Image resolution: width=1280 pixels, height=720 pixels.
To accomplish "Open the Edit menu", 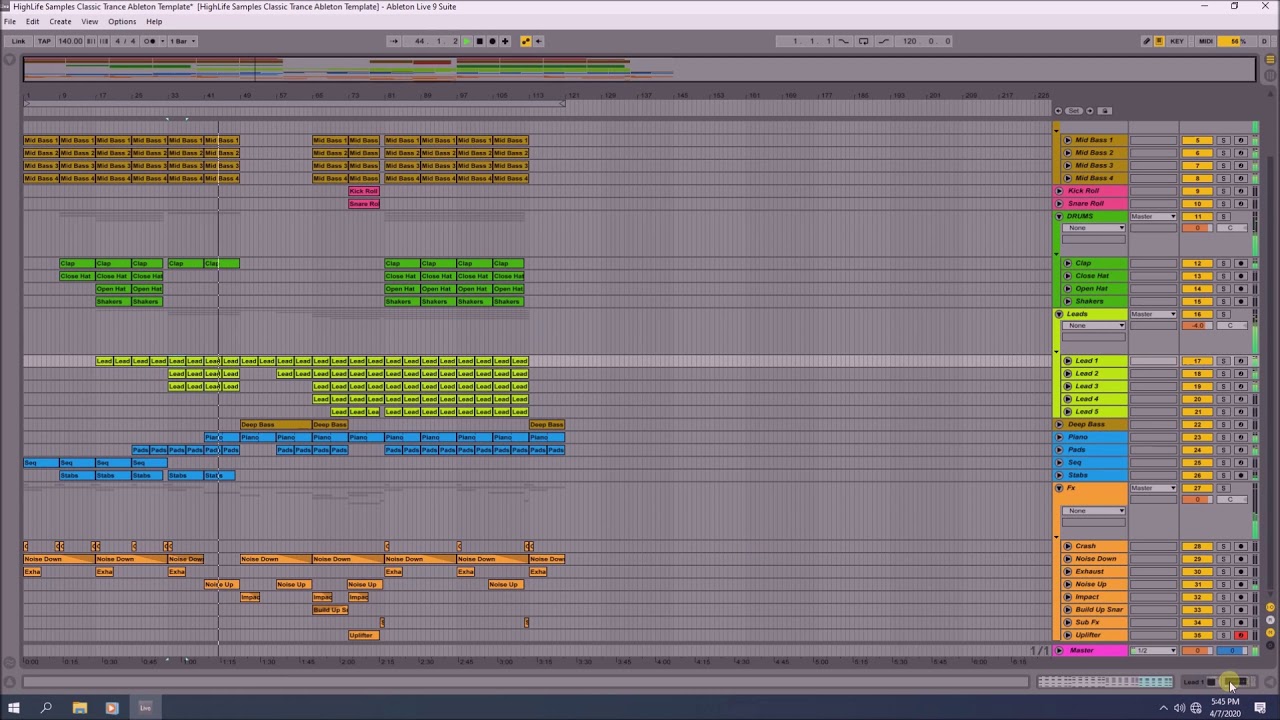I will coord(33,21).
